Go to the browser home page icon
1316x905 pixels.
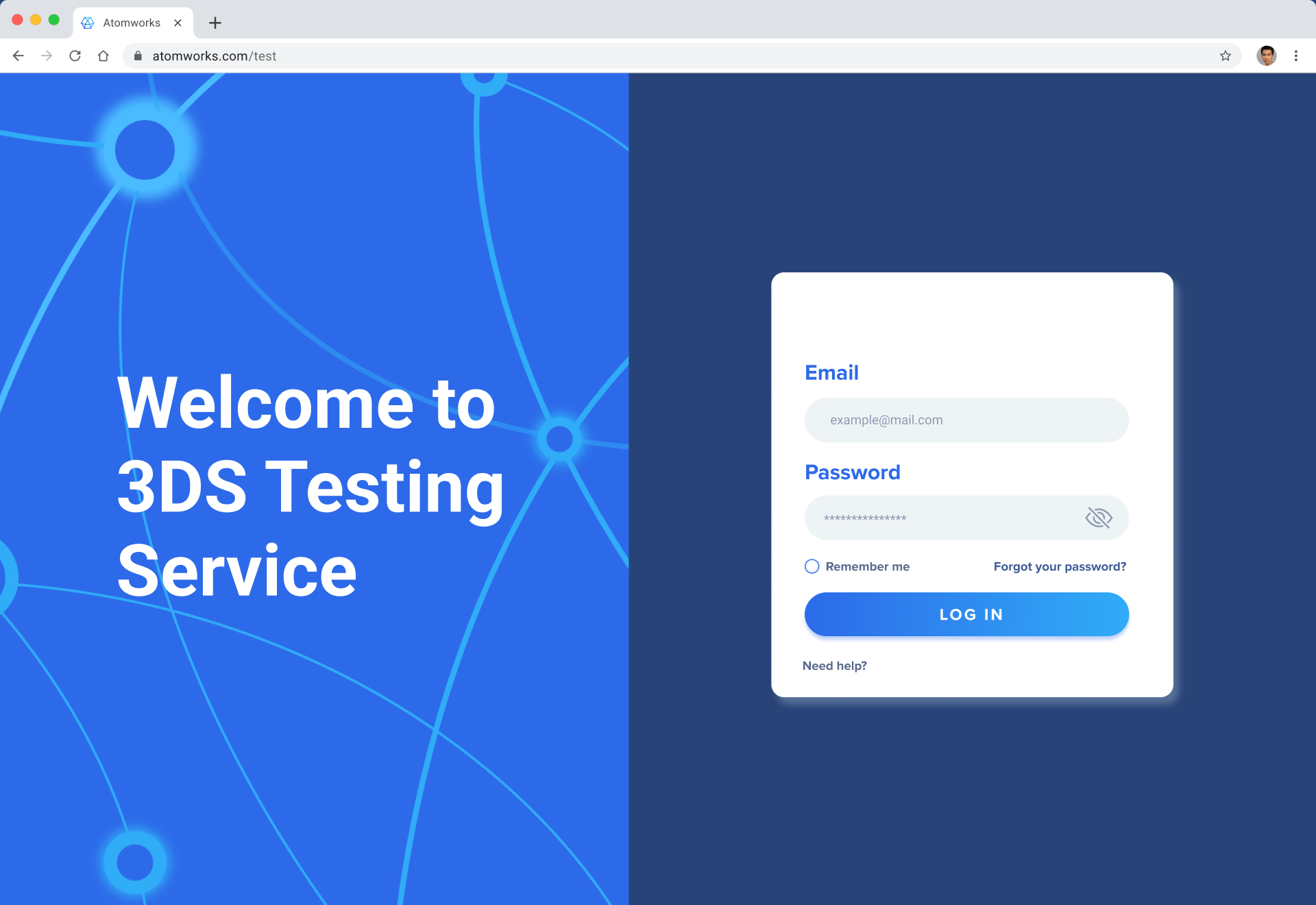103,56
